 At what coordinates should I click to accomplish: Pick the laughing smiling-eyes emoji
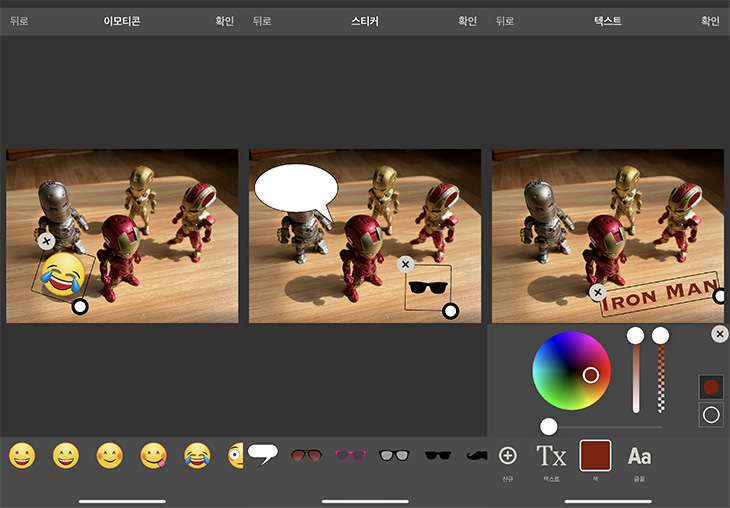(66, 455)
